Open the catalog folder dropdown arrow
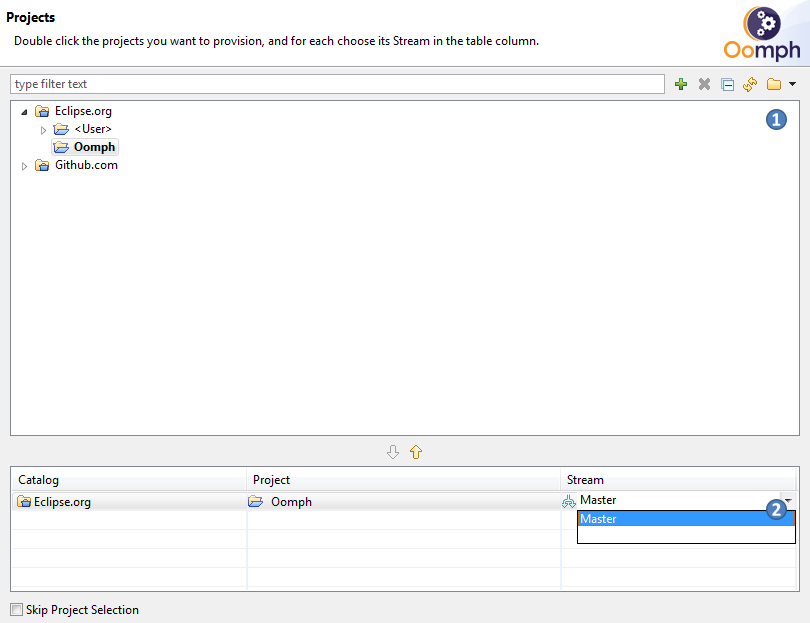This screenshot has width=810, height=623. tap(792, 85)
